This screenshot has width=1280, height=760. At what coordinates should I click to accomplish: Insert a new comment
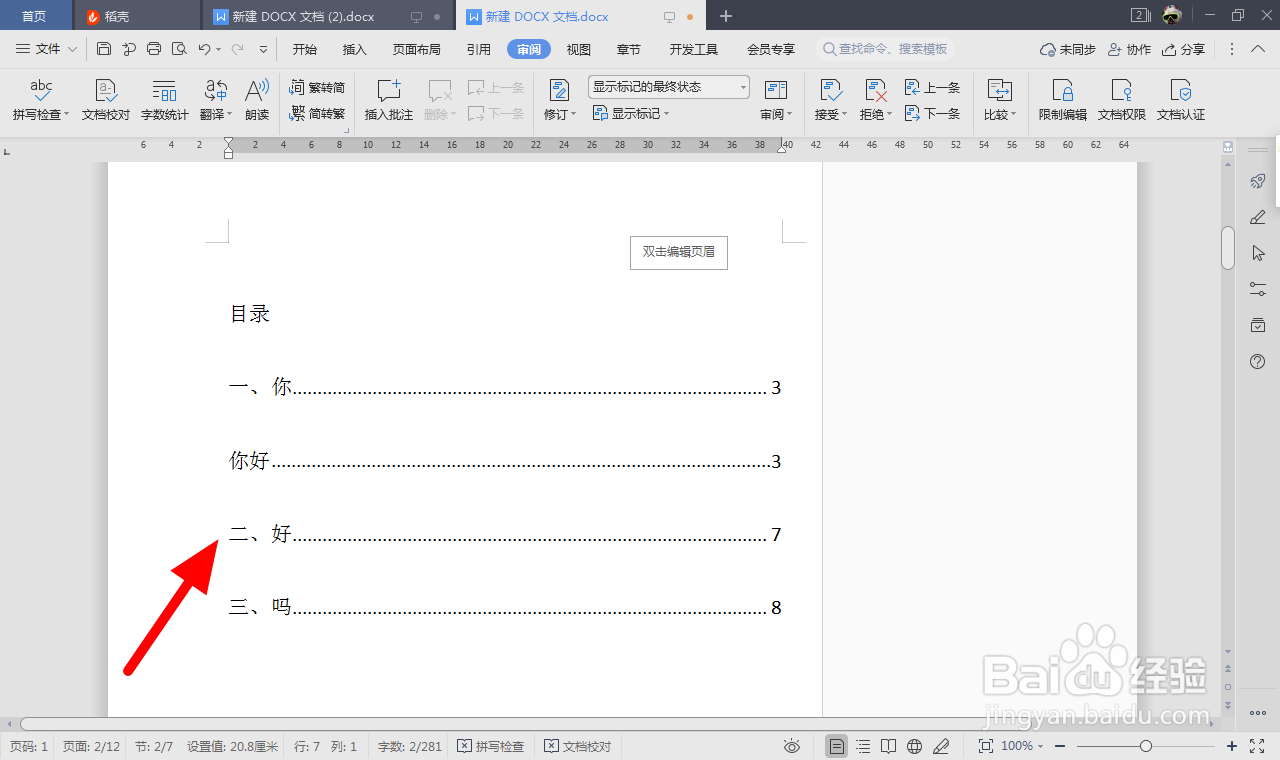click(389, 100)
